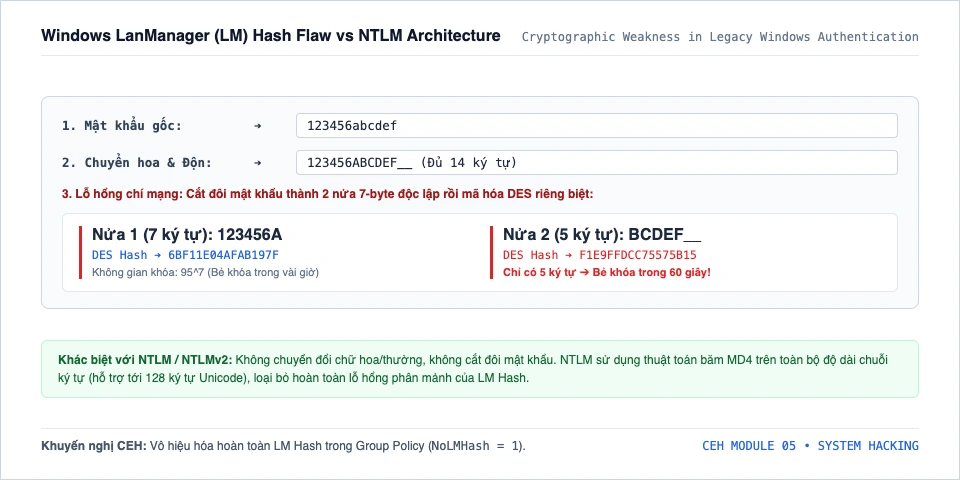Click DES hash value 6BF11E04AFAB197F
The width and height of the screenshot is (960, 480).
(223, 255)
